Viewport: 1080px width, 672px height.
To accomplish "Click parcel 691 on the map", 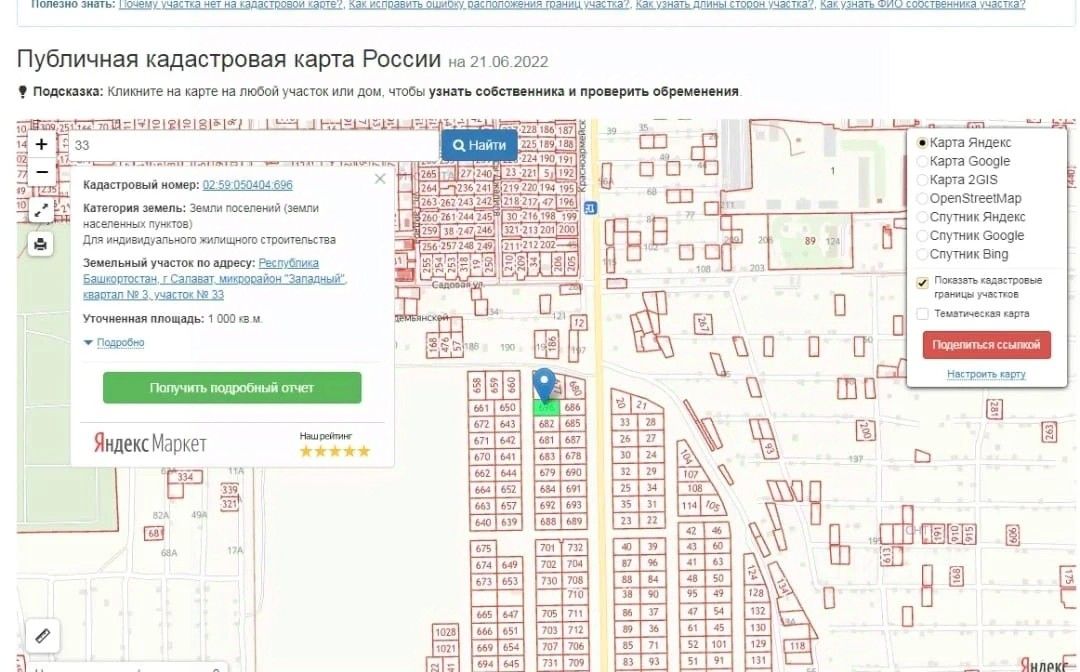I will point(573,489).
